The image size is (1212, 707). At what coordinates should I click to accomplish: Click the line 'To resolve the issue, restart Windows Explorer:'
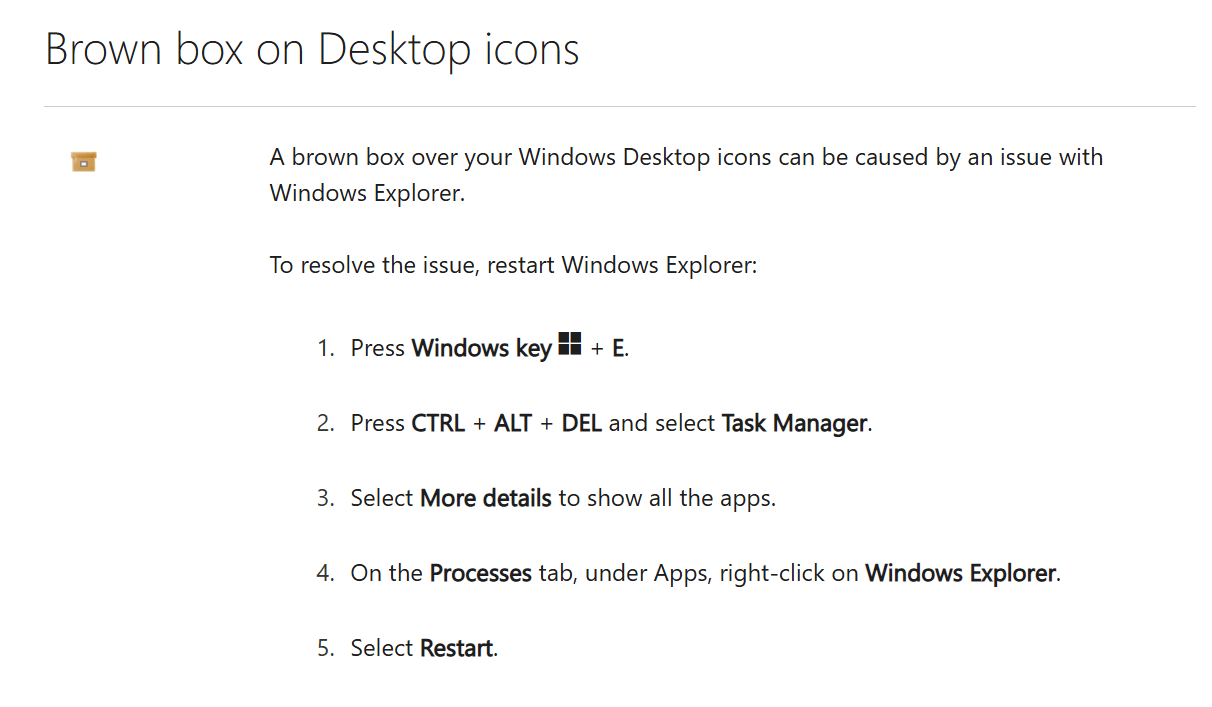(x=514, y=266)
